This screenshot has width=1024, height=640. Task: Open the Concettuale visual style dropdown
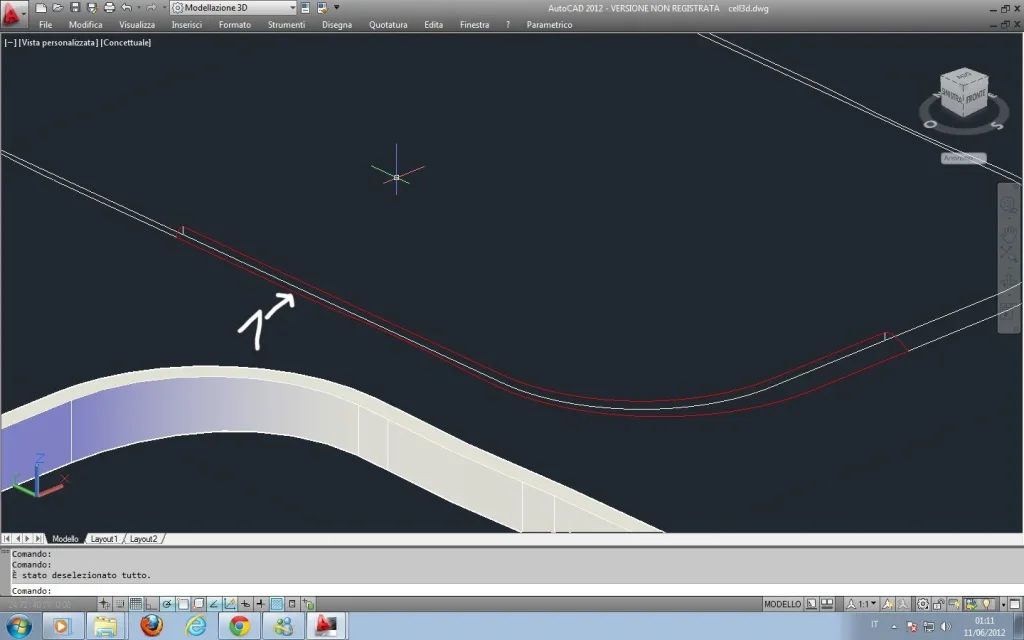[x=126, y=42]
